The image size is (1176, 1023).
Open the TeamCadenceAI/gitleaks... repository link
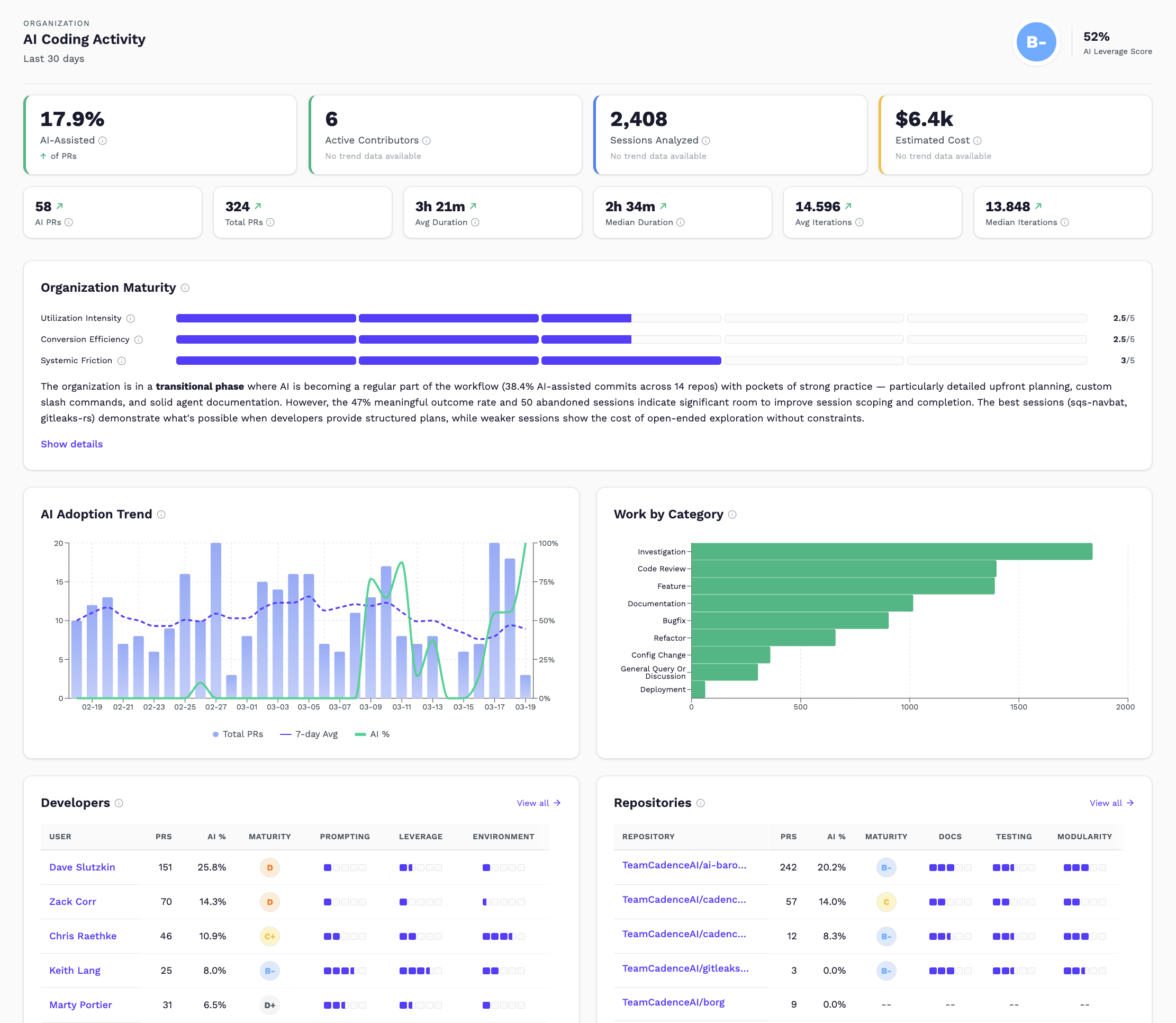(x=685, y=968)
